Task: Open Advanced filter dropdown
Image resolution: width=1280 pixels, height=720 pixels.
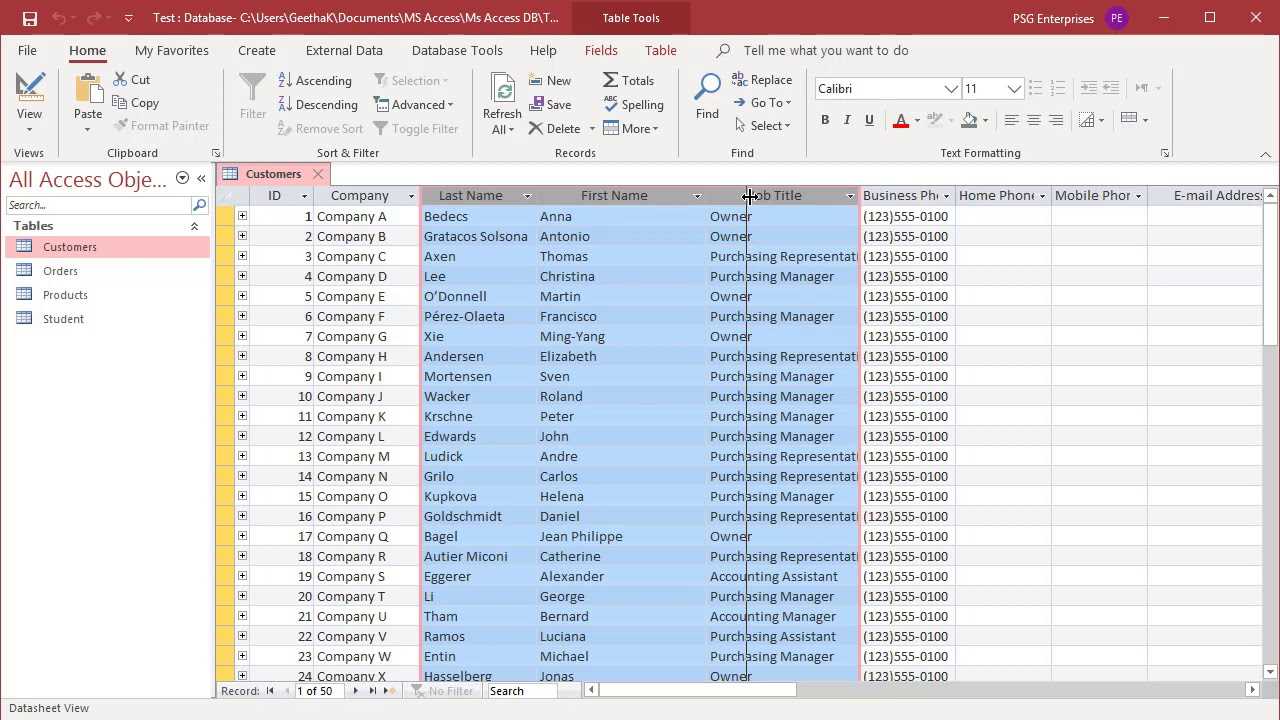Action: click(x=414, y=104)
